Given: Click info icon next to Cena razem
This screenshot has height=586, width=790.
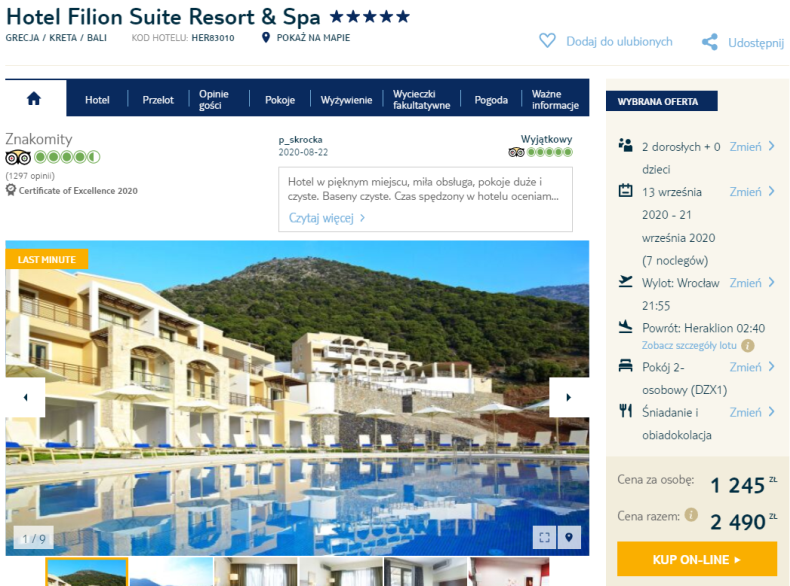Looking at the screenshot, I should coord(692,514).
